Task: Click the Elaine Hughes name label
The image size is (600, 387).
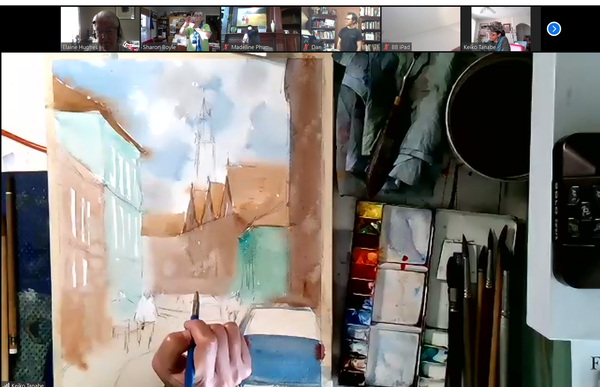Action: (80, 47)
